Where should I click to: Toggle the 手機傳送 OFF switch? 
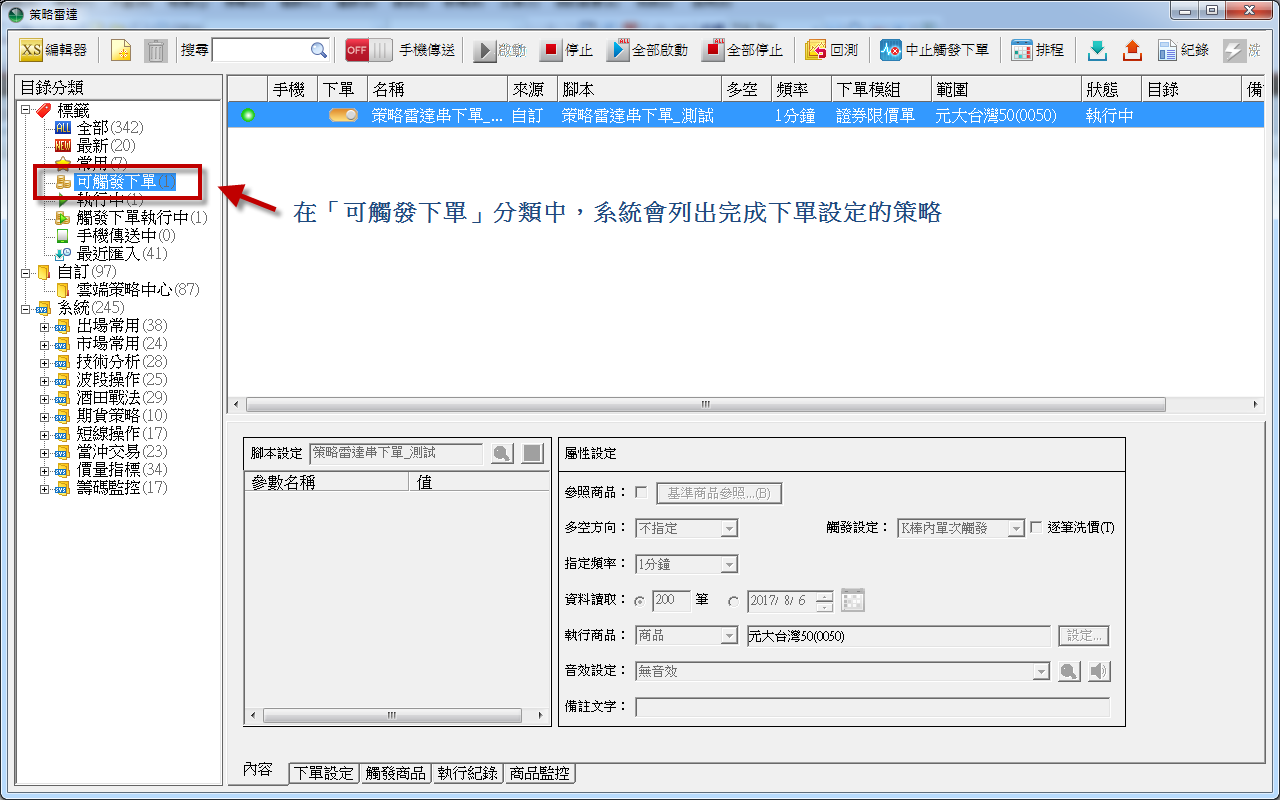368,50
